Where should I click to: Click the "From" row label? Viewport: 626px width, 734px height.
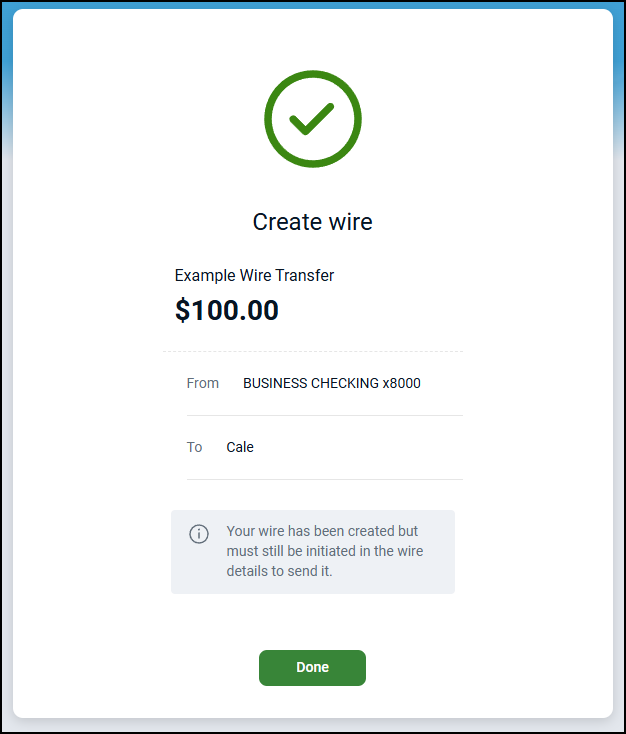pyautogui.click(x=202, y=383)
